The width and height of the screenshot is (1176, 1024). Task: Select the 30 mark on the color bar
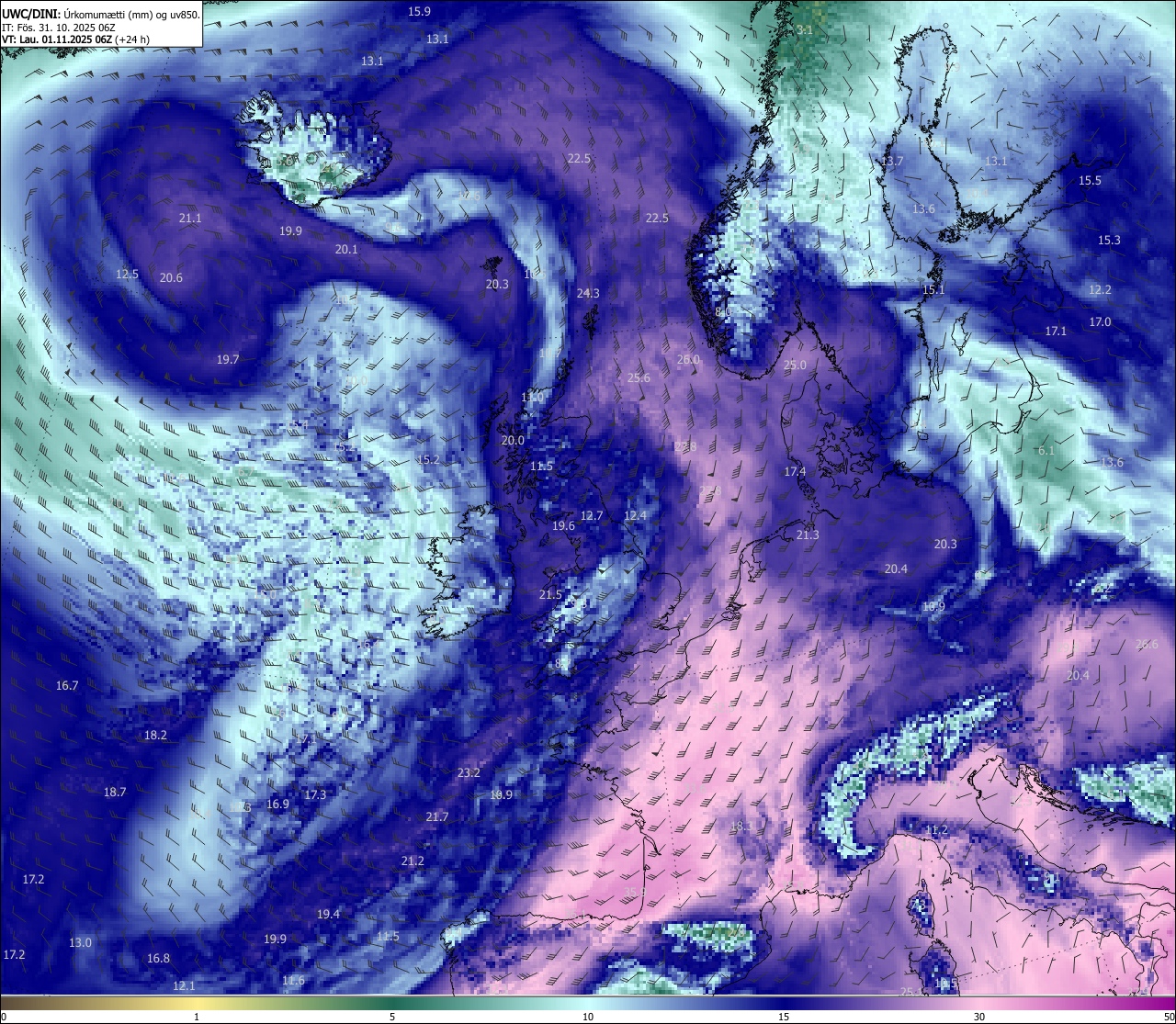click(979, 1017)
